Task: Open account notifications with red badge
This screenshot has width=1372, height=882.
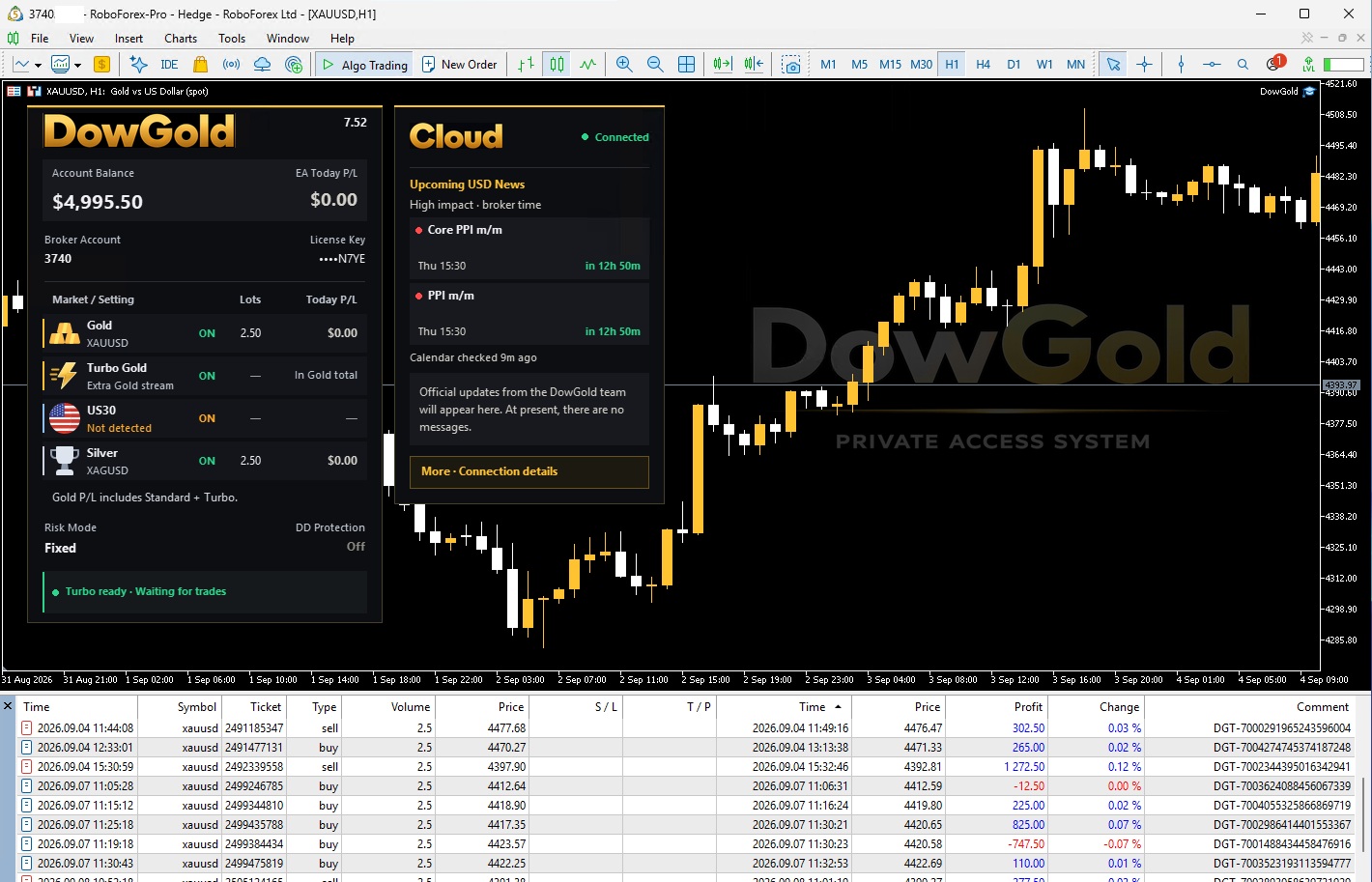Action: [x=1274, y=64]
